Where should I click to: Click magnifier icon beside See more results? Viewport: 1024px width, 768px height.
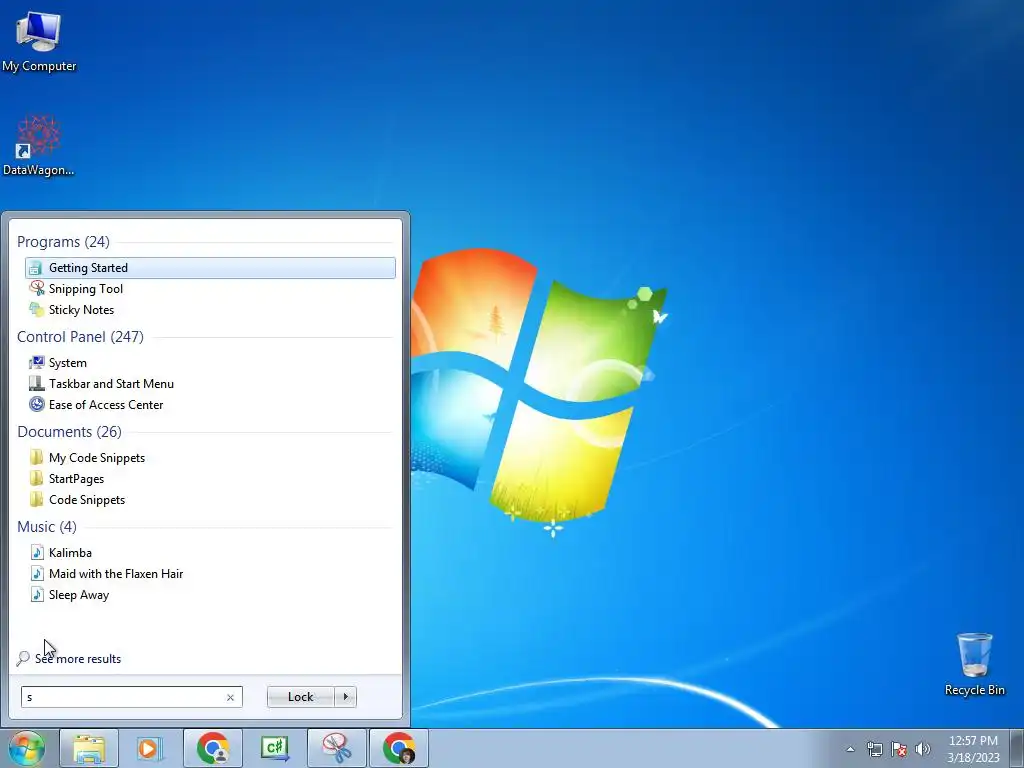point(24,658)
